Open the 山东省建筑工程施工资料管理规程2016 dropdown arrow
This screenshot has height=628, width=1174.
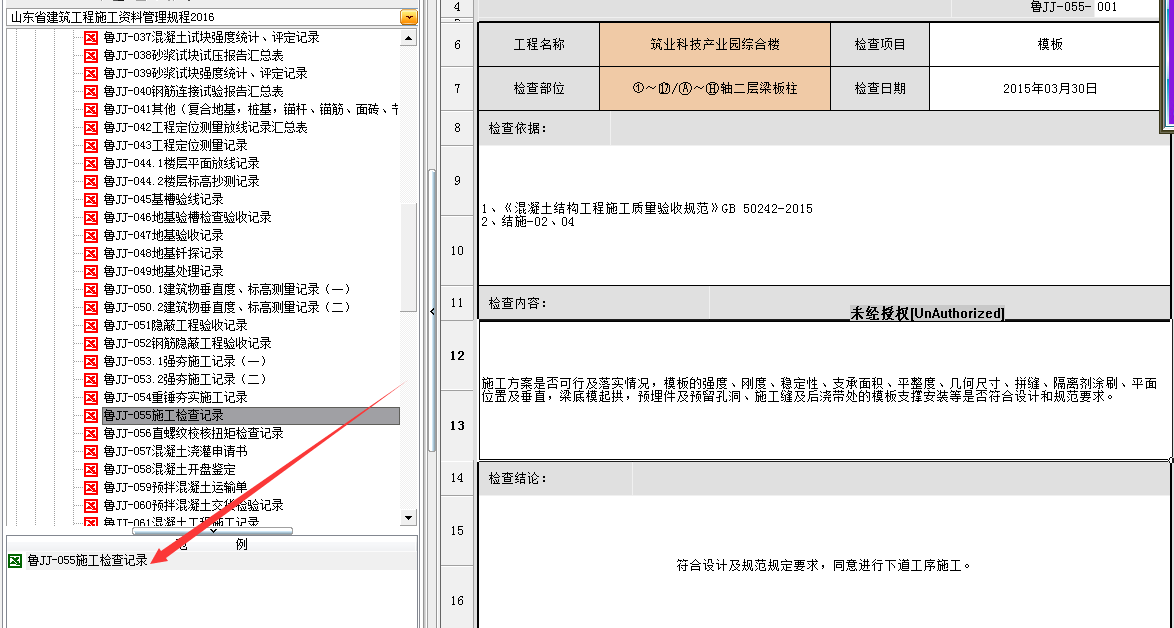(x=408, y=17)
